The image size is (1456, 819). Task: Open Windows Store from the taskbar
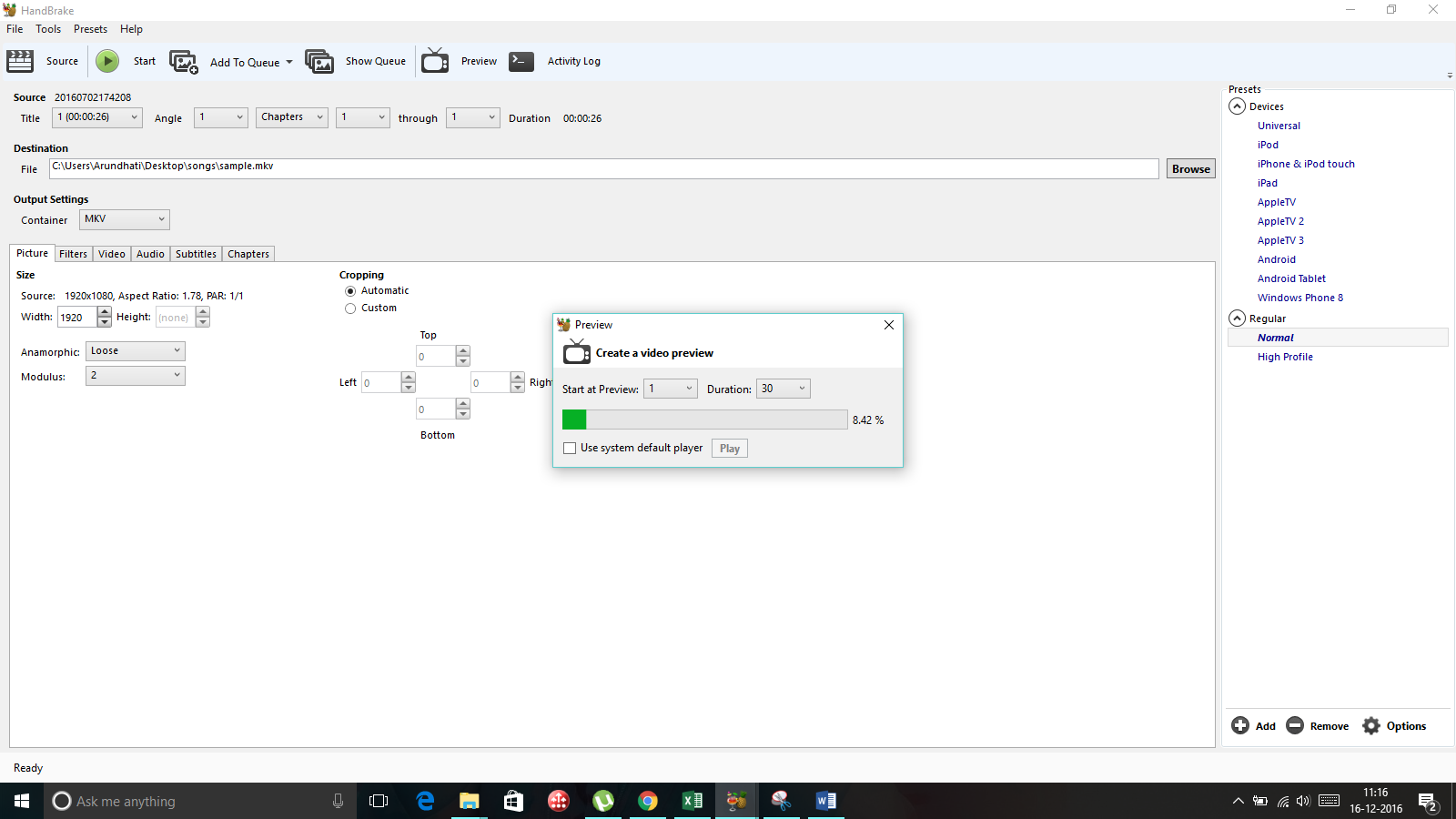click(x=513, y=801)
